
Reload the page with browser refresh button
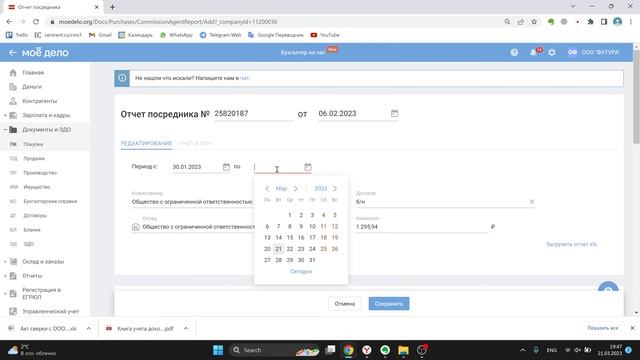36,22
